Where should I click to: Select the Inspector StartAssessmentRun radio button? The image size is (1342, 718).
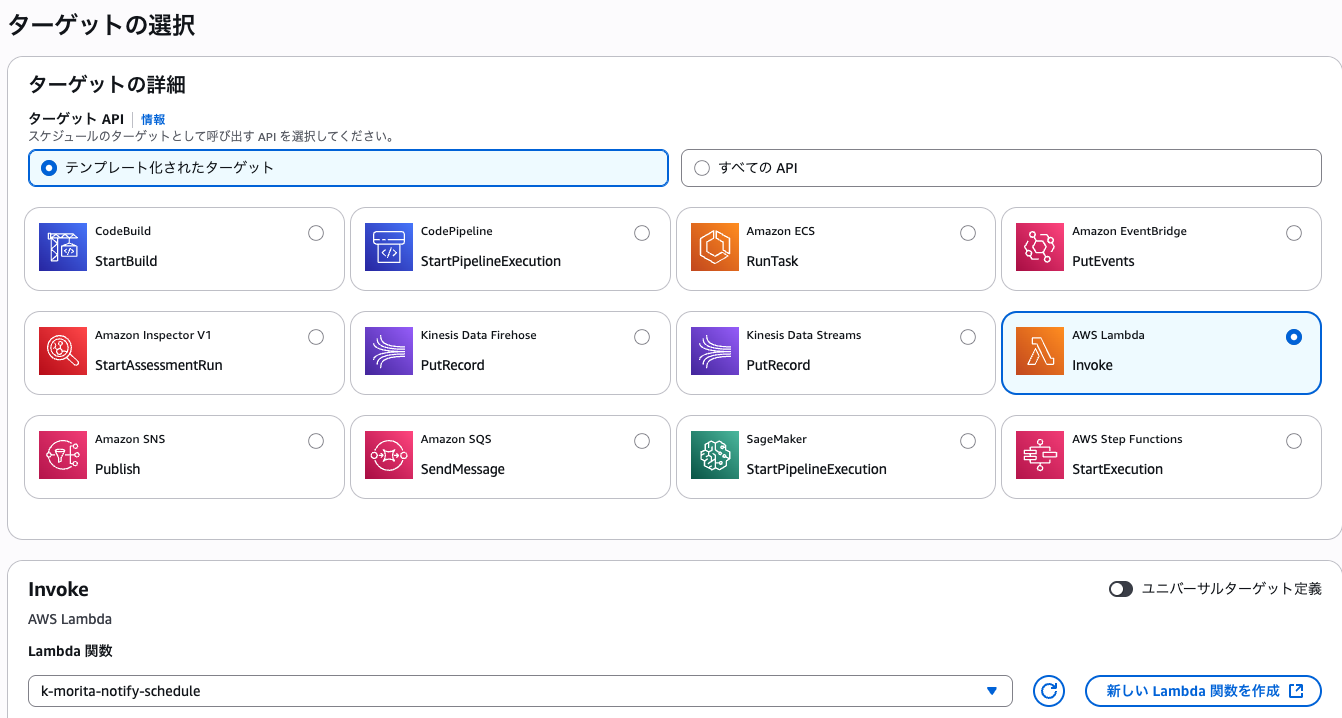316,337
